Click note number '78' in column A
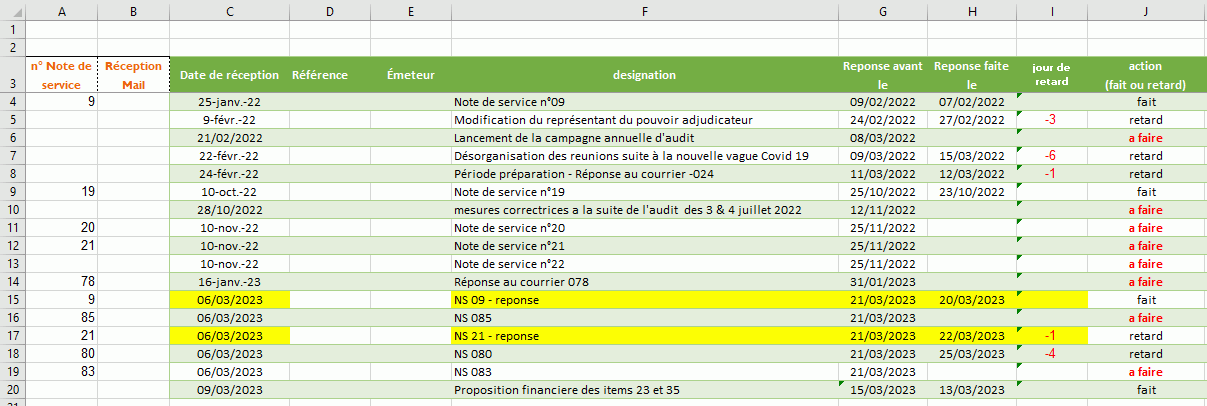1207x406 pixels. pyautogui.click(x=61, y=281)
